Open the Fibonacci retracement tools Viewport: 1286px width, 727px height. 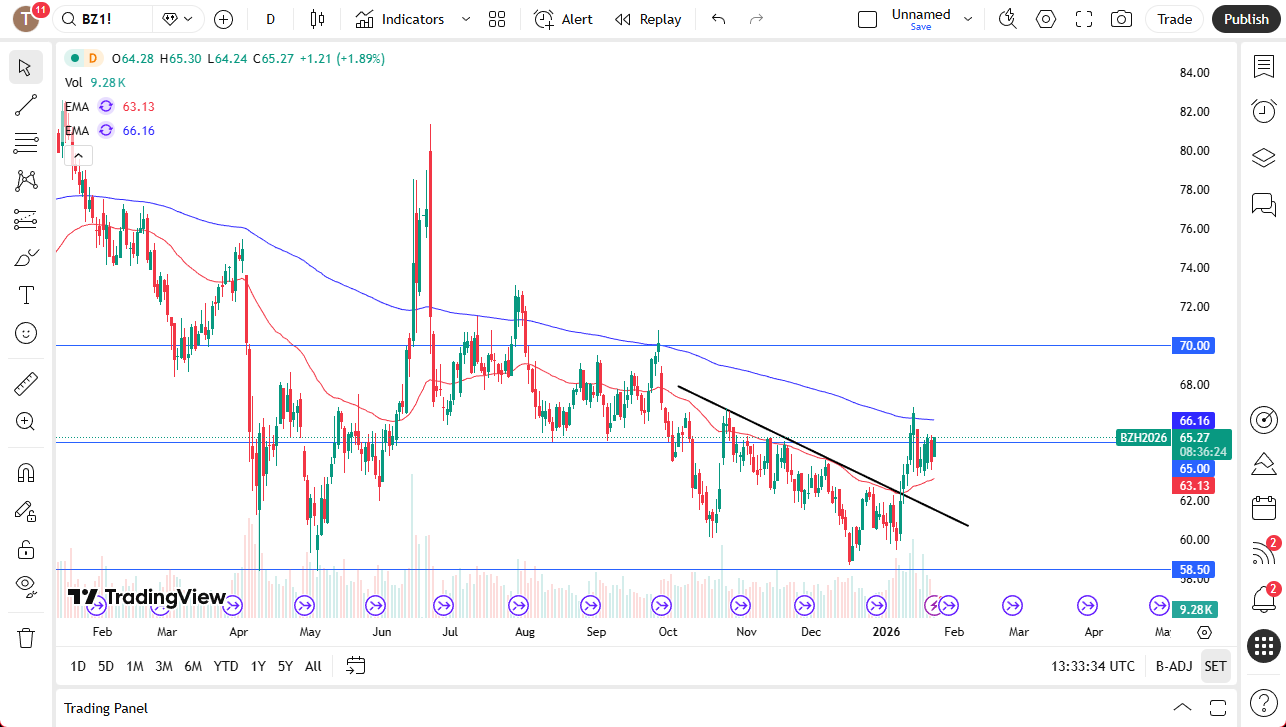point(26,143)
